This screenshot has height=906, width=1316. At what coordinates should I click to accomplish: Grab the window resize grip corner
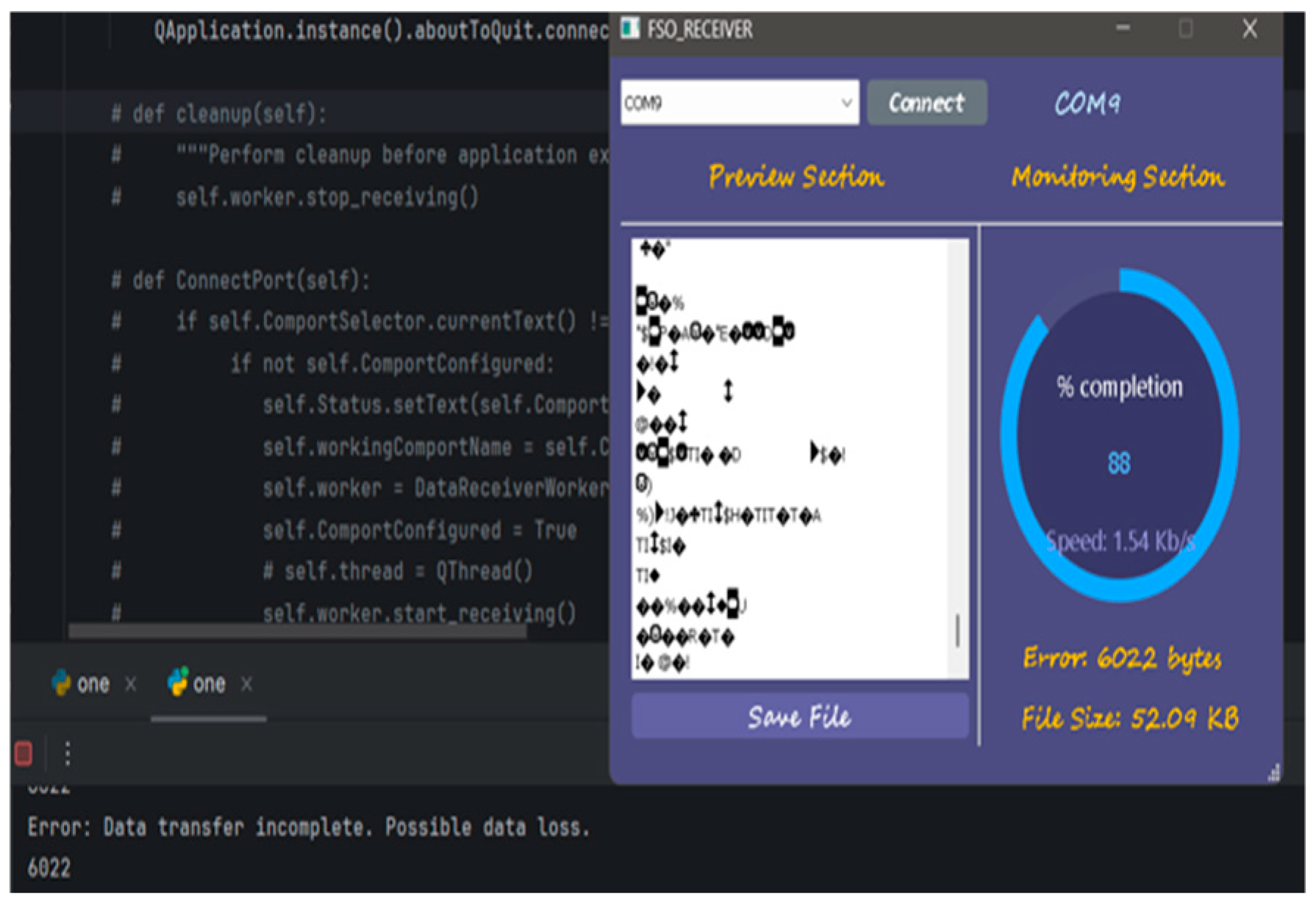coord(1273,772)
